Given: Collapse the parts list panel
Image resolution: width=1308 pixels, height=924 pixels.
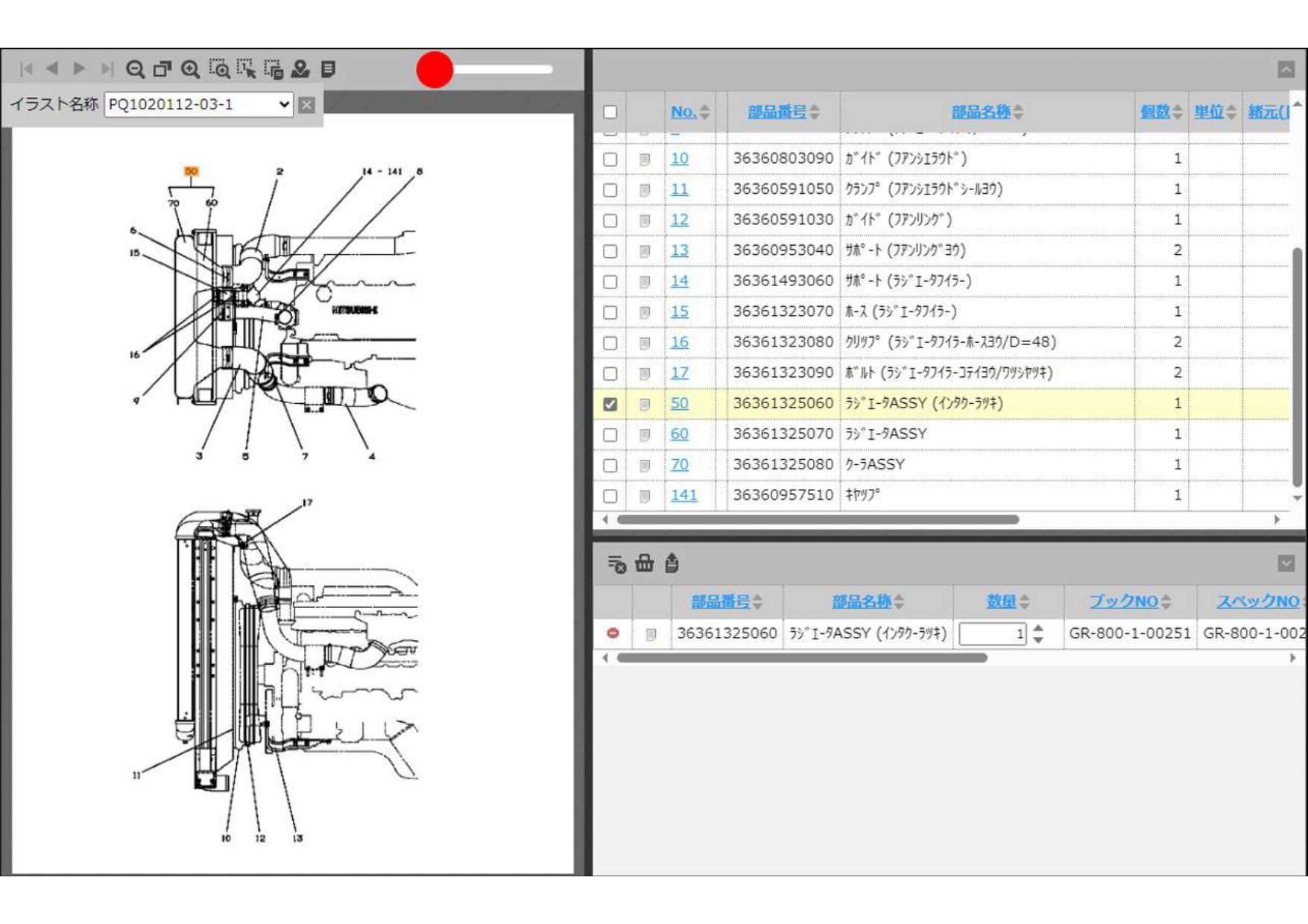Looking at the screenshot, I should tap(1286, 69).
